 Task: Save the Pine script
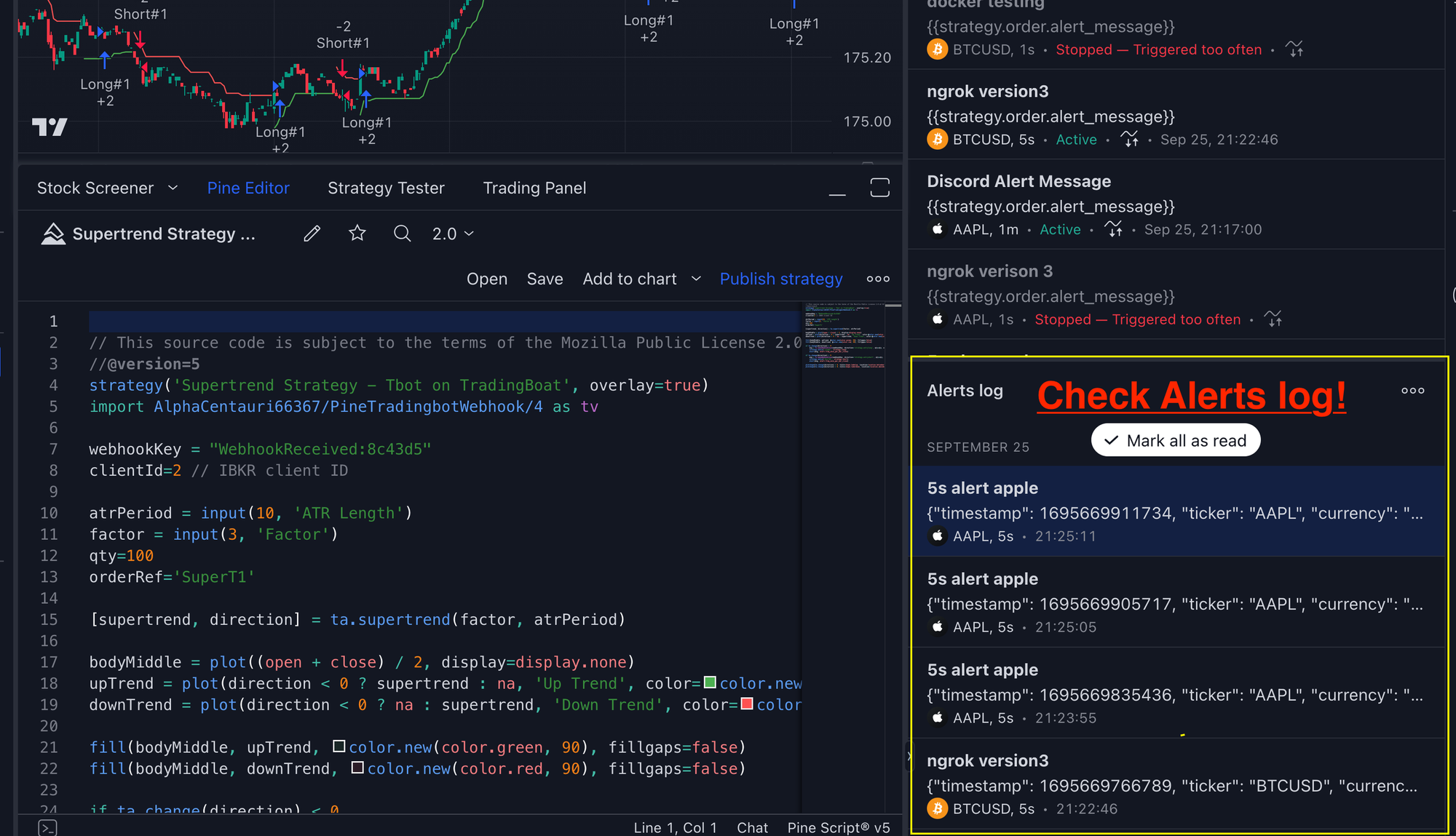click(545, 279)
